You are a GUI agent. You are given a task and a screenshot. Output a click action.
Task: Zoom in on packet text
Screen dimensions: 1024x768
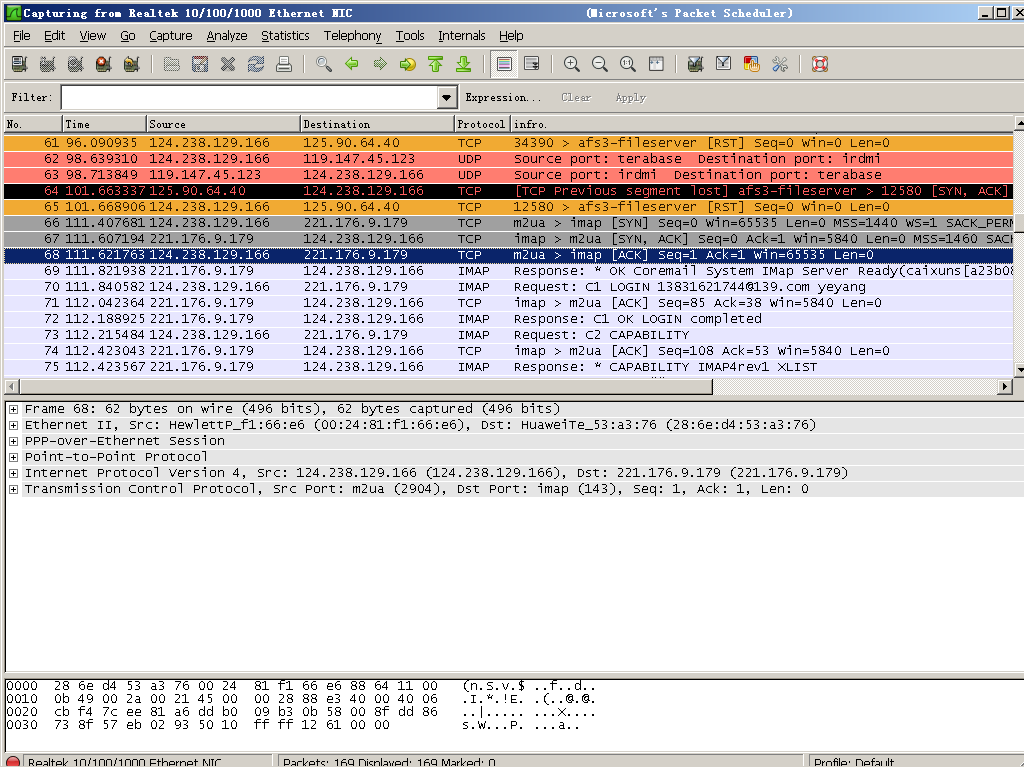[x=572, y=64]
